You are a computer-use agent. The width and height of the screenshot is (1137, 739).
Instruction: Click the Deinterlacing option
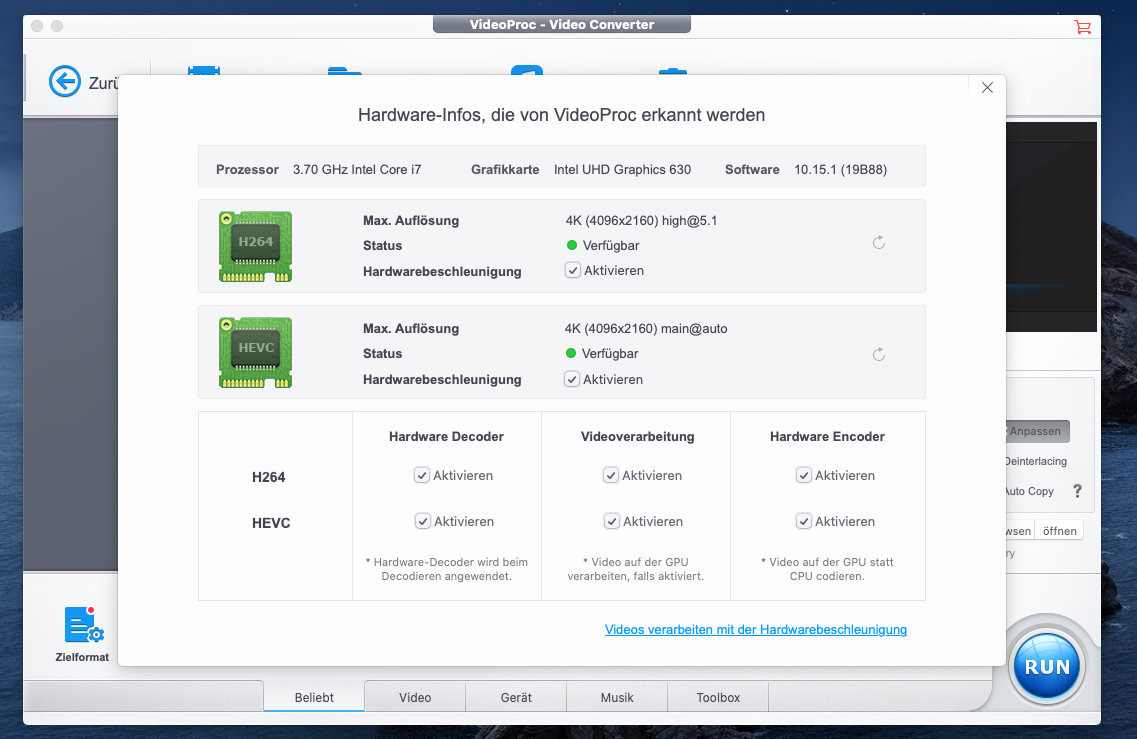tap(1036, 461)
